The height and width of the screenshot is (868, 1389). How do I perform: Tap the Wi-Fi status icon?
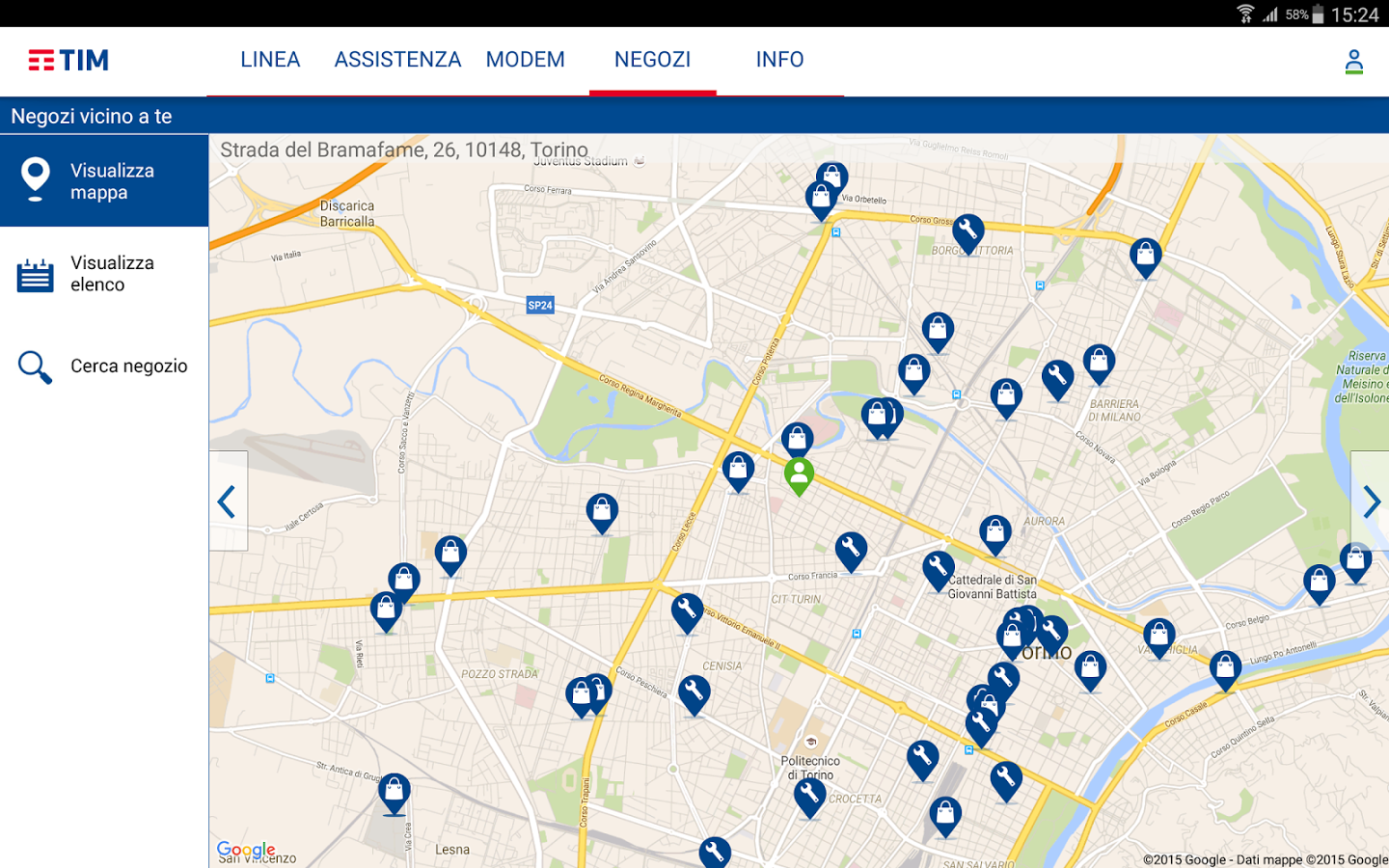click(x=1245, y=14)
